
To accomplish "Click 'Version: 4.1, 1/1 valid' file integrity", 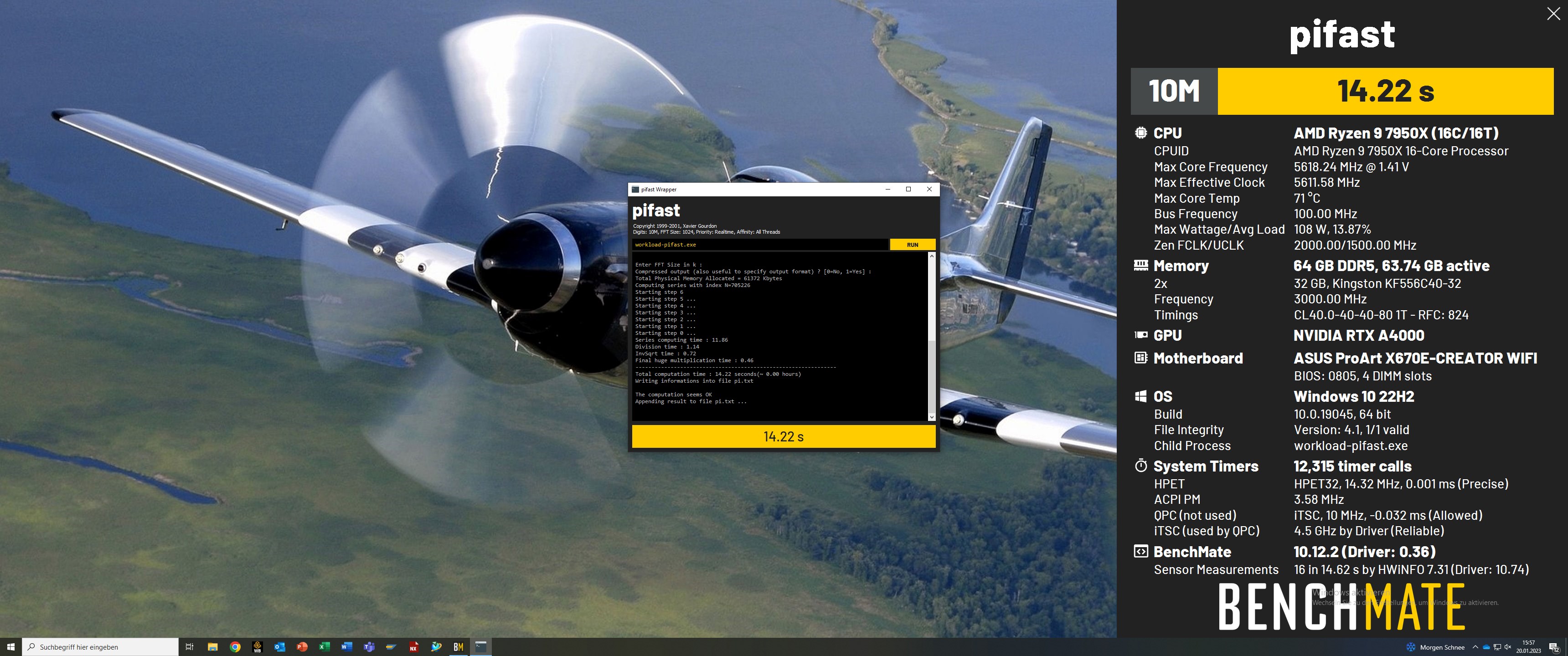I will 1351,430.
